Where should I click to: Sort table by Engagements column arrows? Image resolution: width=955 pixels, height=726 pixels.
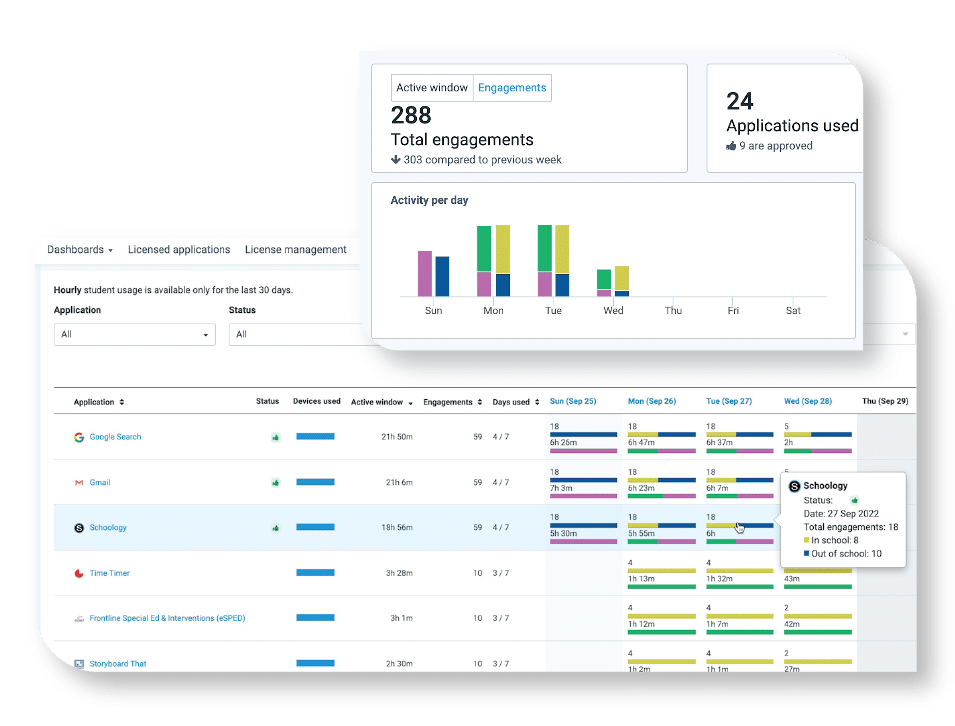coord(480,402)
